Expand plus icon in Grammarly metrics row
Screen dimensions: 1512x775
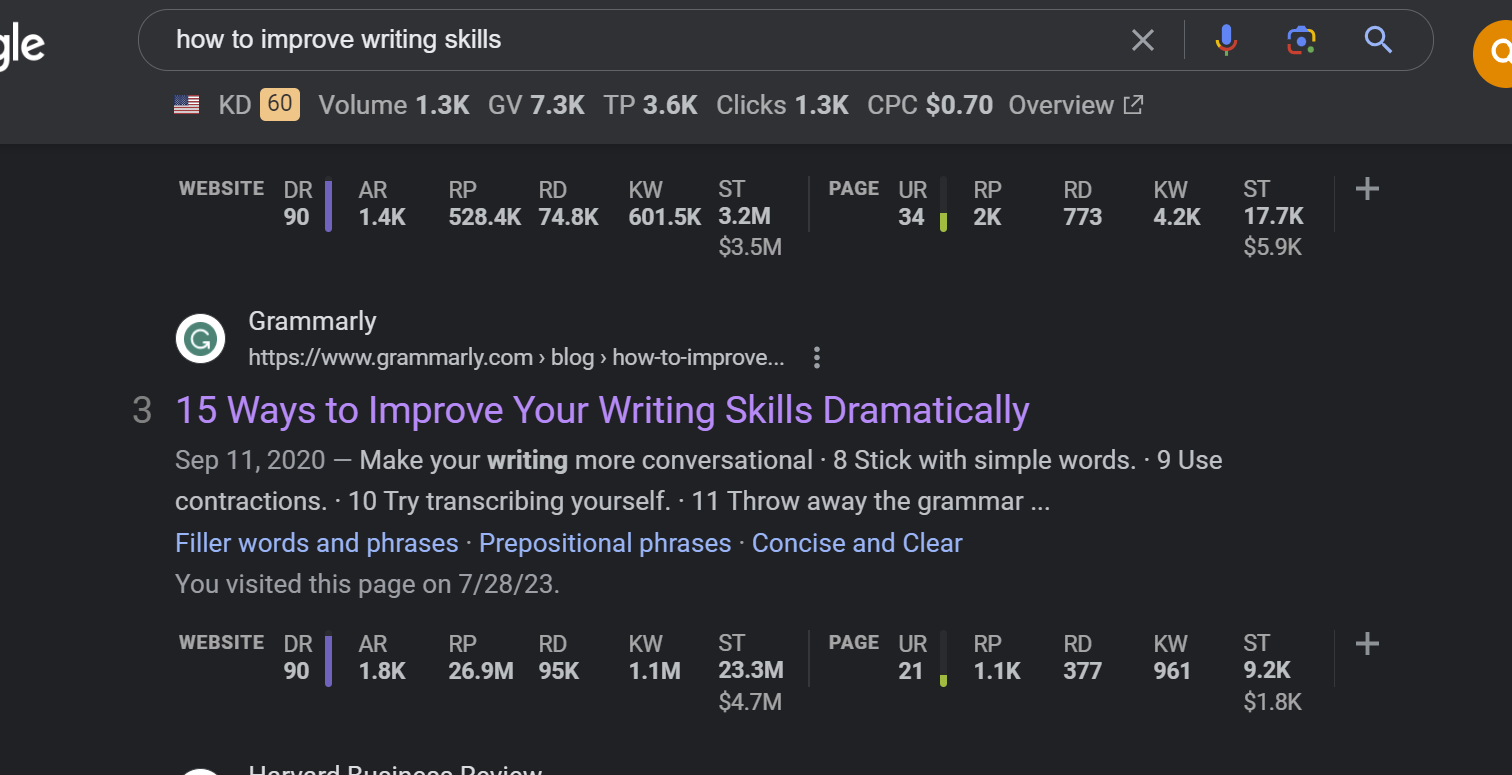pos(1367,643)
